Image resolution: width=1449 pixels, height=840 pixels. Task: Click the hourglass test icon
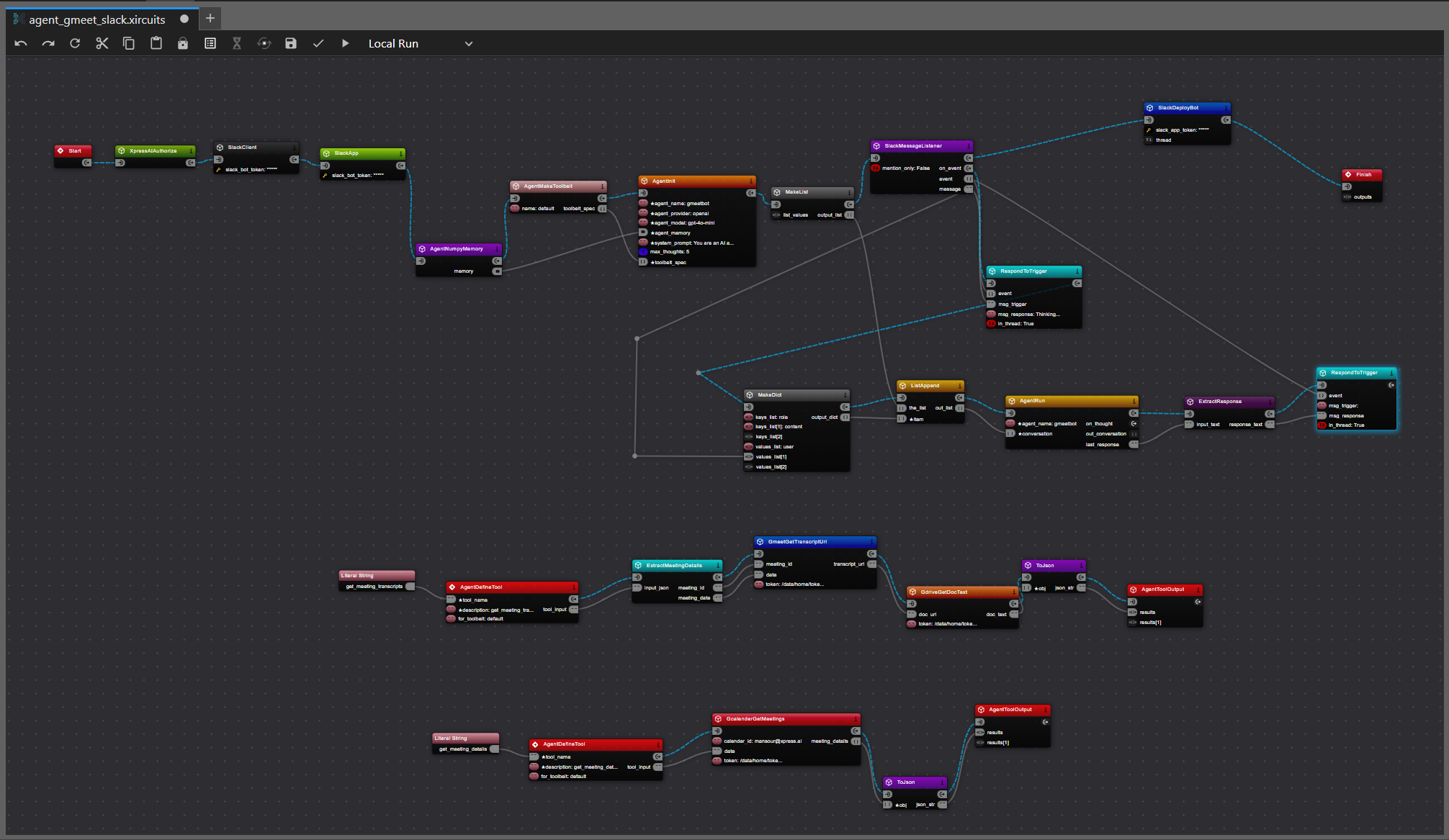237,43
